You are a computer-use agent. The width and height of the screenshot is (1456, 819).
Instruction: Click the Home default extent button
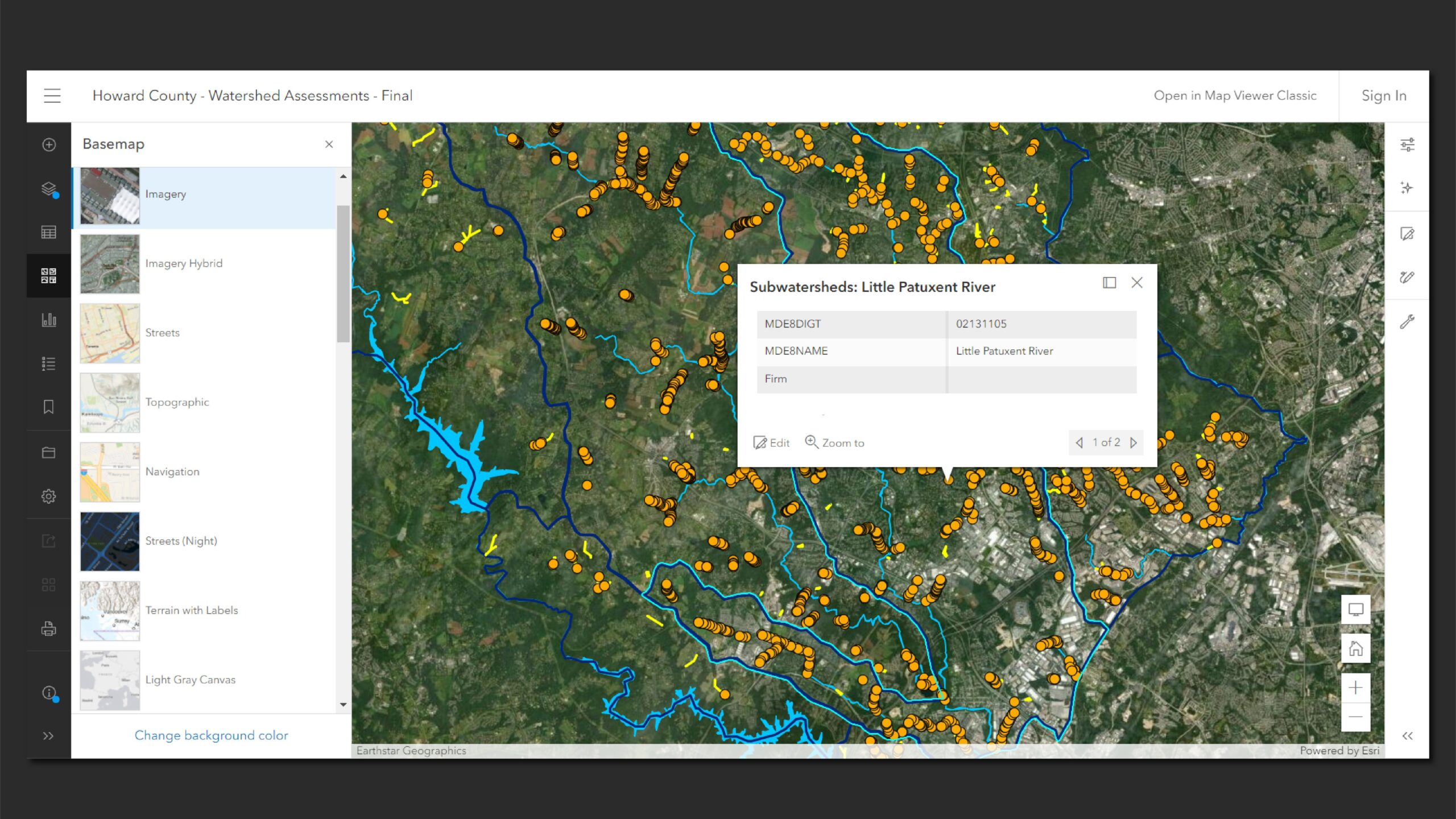pos(1355,648)
